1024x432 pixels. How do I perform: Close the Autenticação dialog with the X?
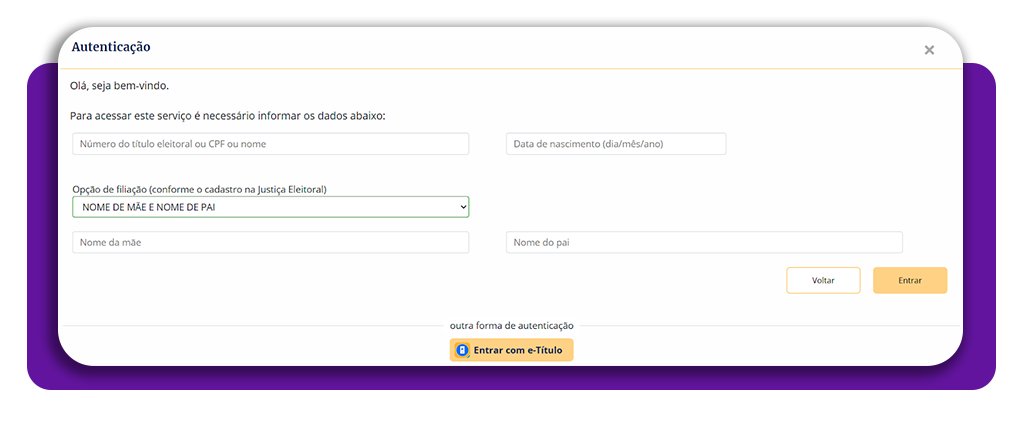click(929, 50)
